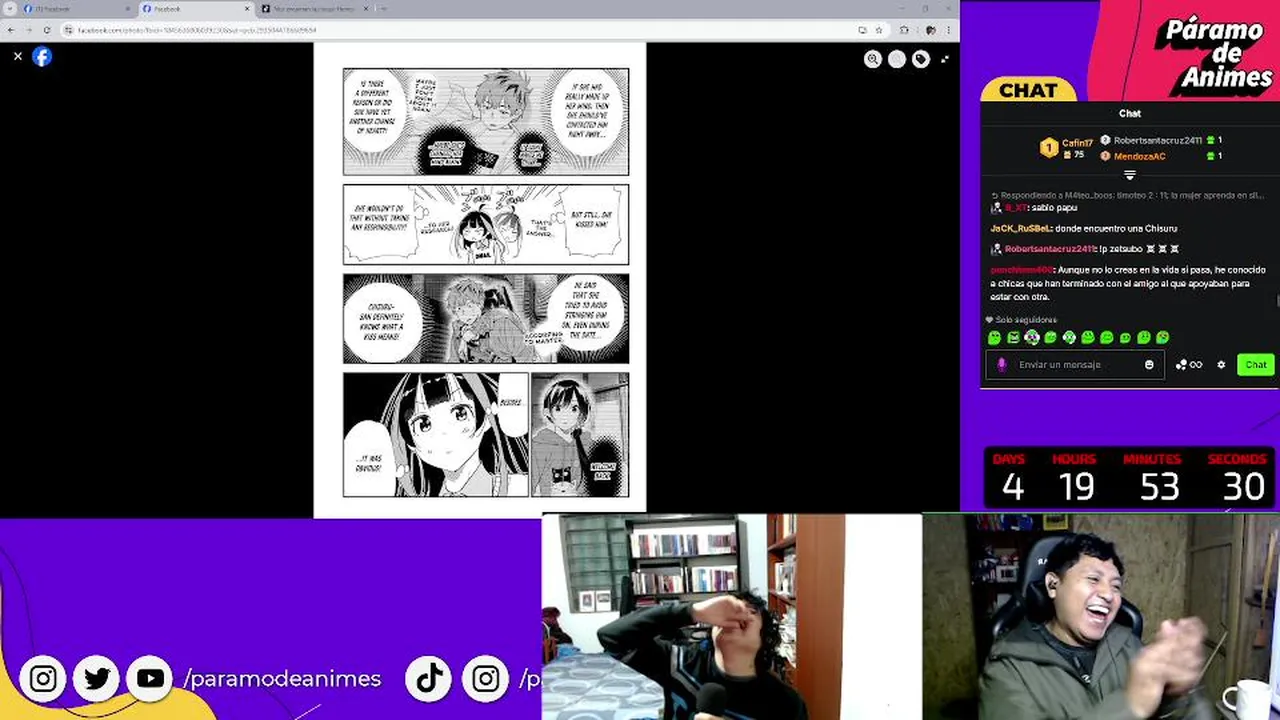This screenshot has width=1280, height=720.
Task: Reload the browser page
Action: point(46,30)
